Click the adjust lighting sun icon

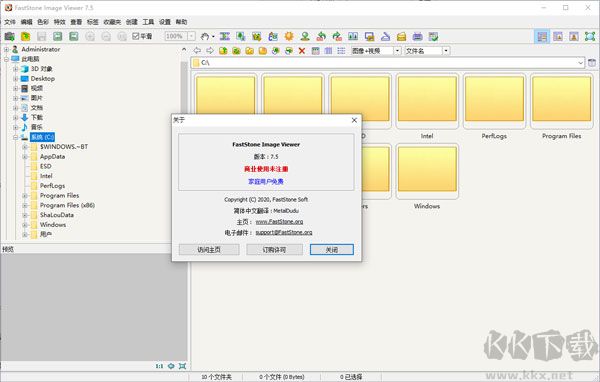tap(289, 37)
